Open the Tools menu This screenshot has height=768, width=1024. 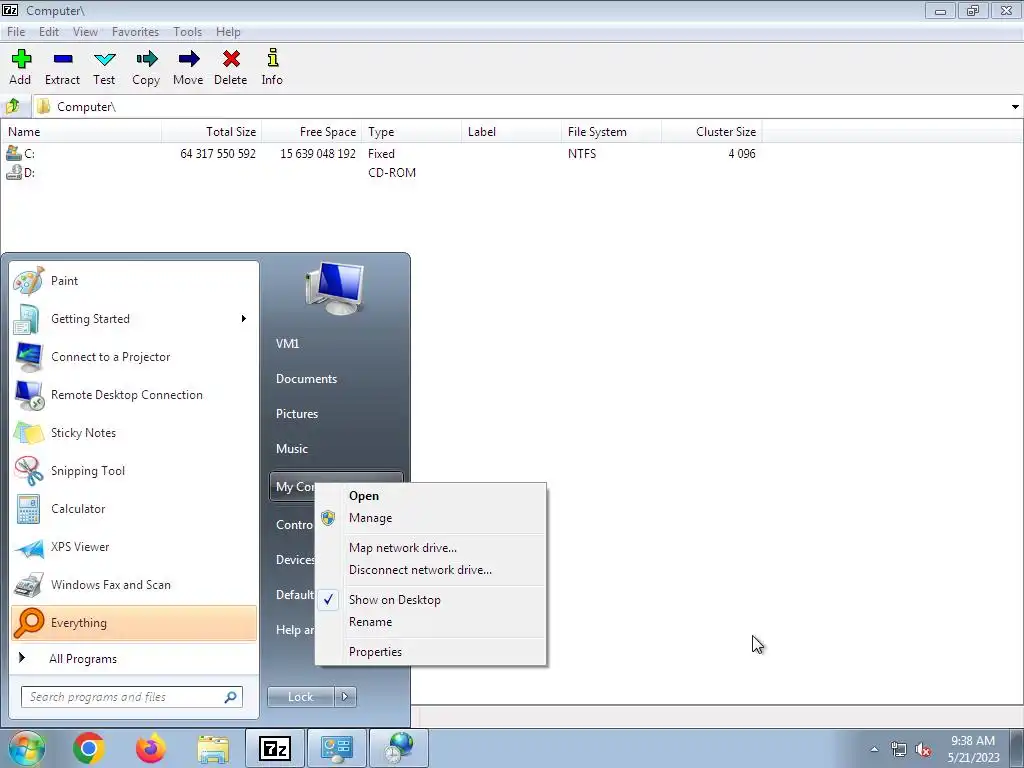pyautogui.click(x=187, y=31)
